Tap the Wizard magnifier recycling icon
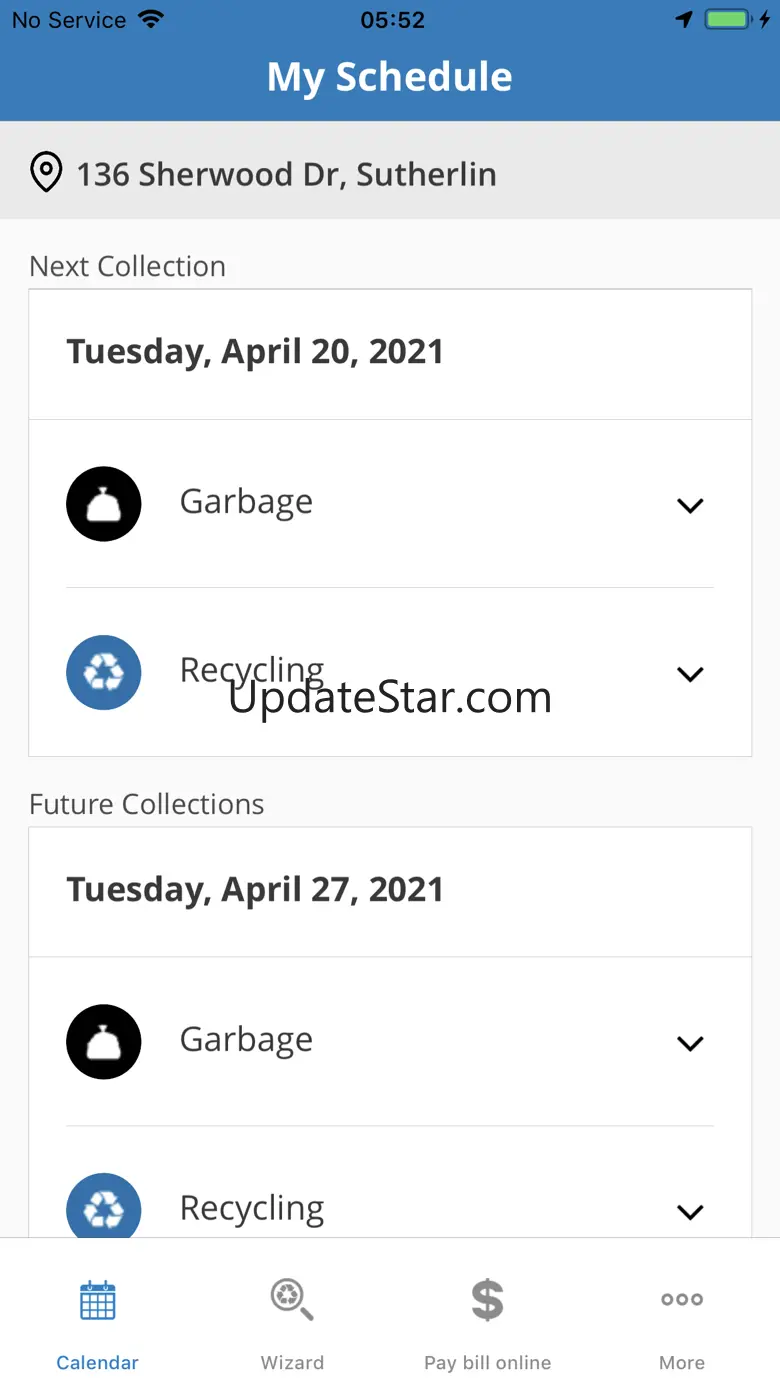This screenshot has height=1387, width=780. click(291, 1300)
